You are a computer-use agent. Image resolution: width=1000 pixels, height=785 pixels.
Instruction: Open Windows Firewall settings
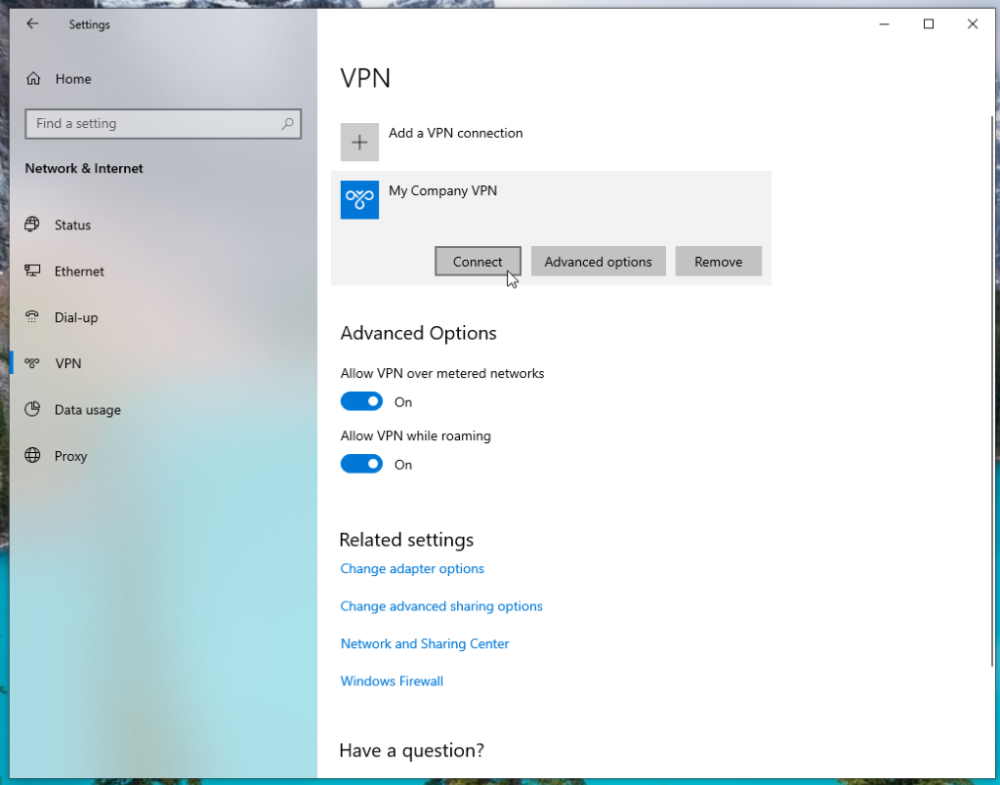391,680
